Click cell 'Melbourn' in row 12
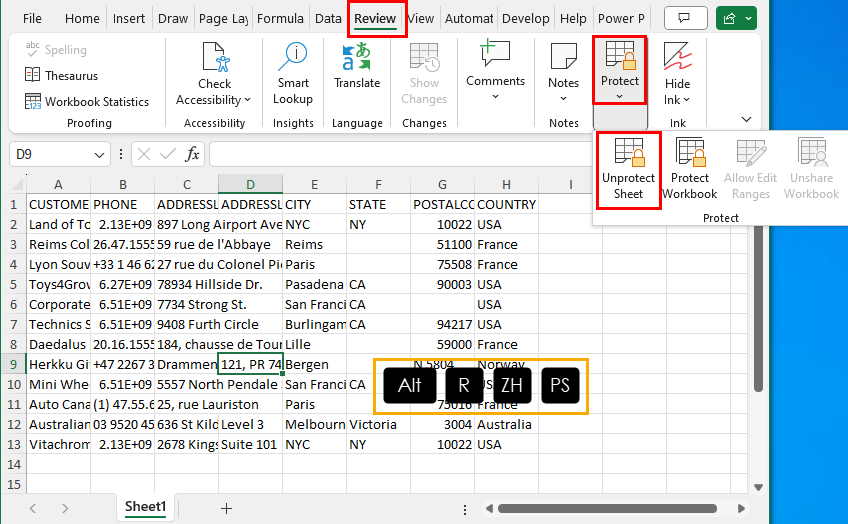Image resolution: width=848 pixels, height=524 pixels. tap(314, 424)
